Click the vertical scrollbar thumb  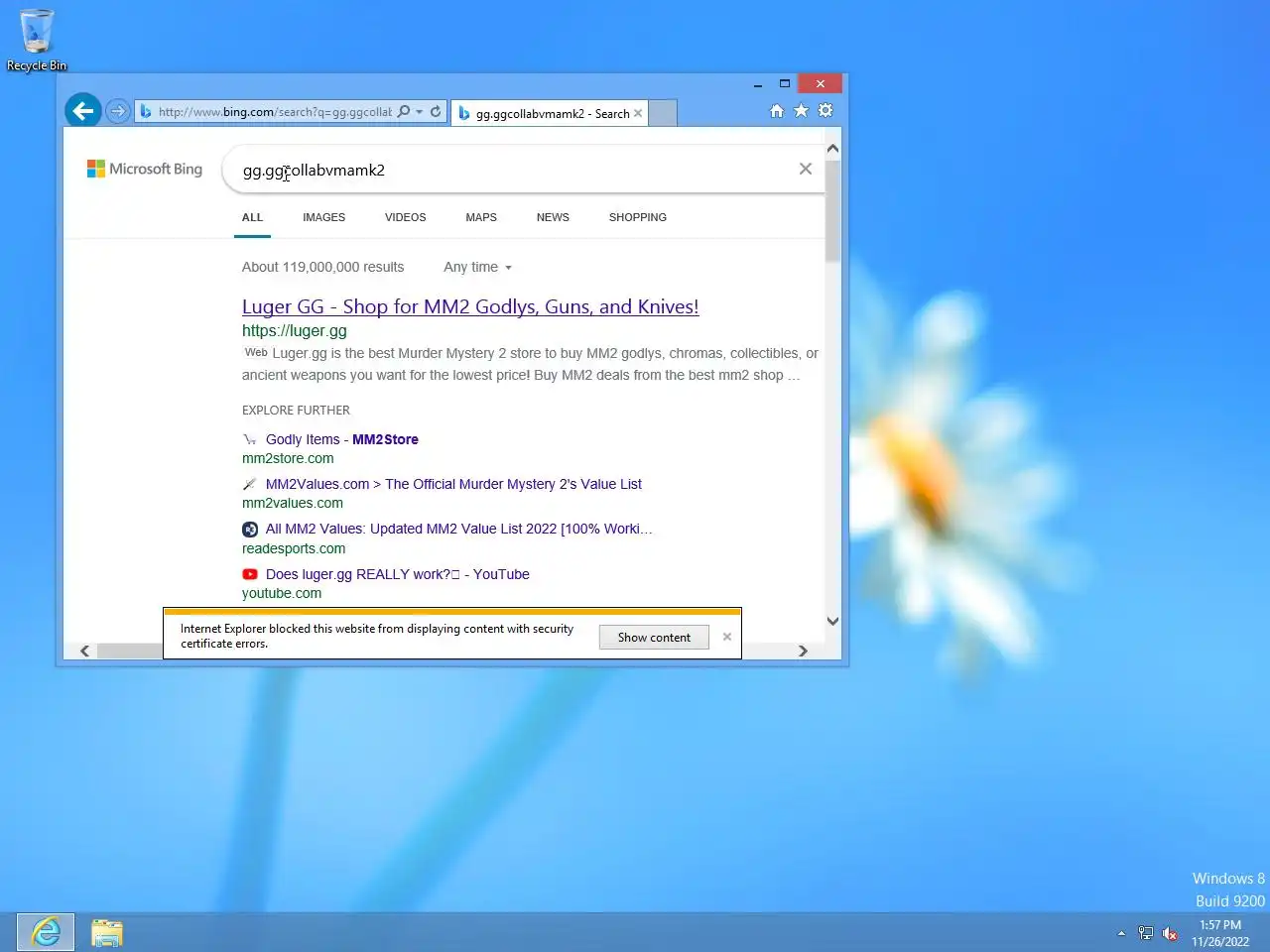(832, 210)
